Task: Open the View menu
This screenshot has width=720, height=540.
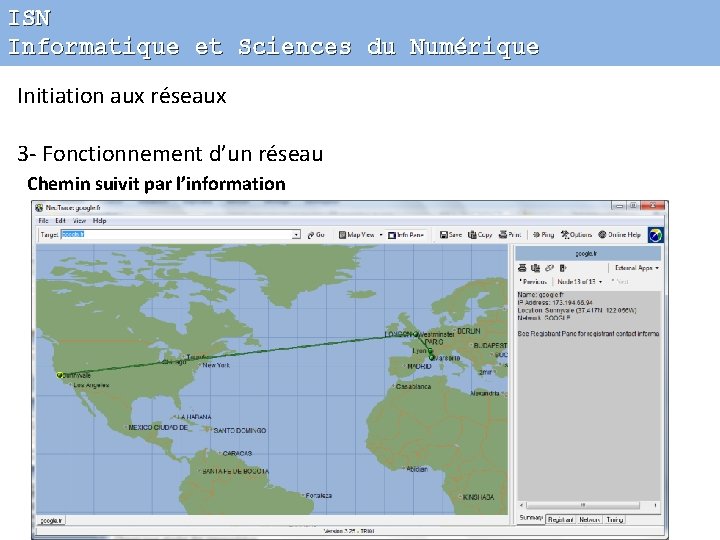Action: click(x=79, y=220)
